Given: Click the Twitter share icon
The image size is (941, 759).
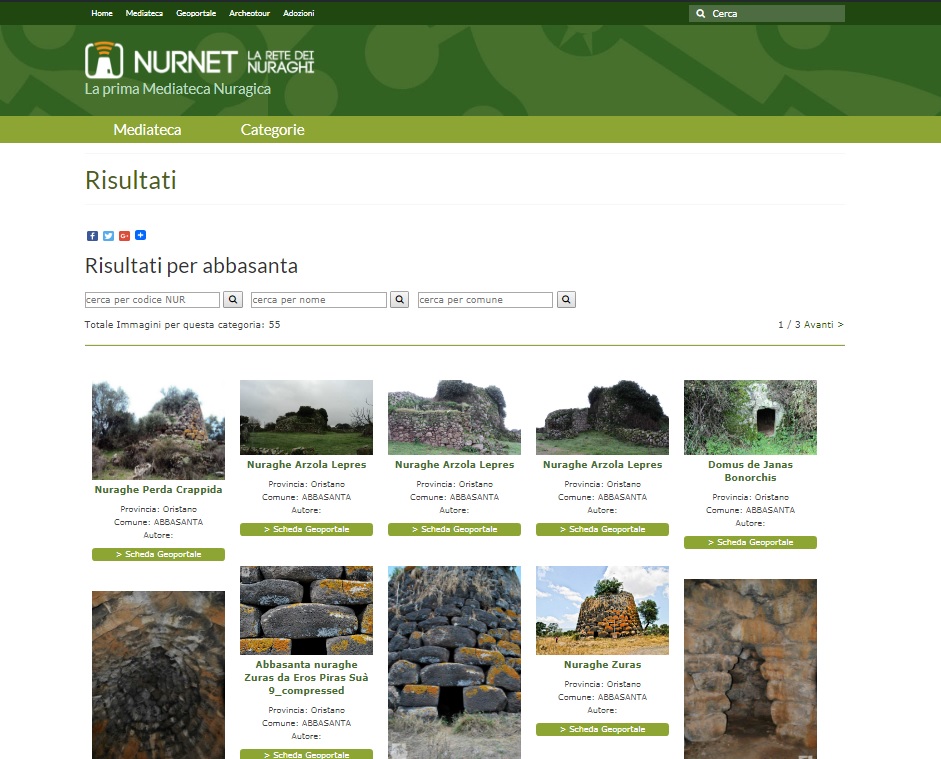Looking at the screenshot, I should coord(108,236).
